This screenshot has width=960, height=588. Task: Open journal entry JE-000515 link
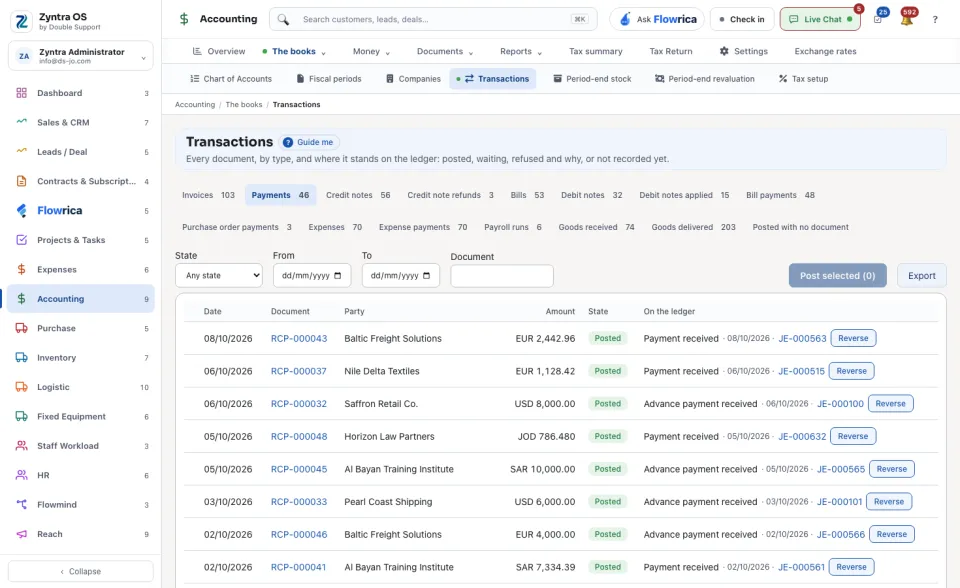801,371
